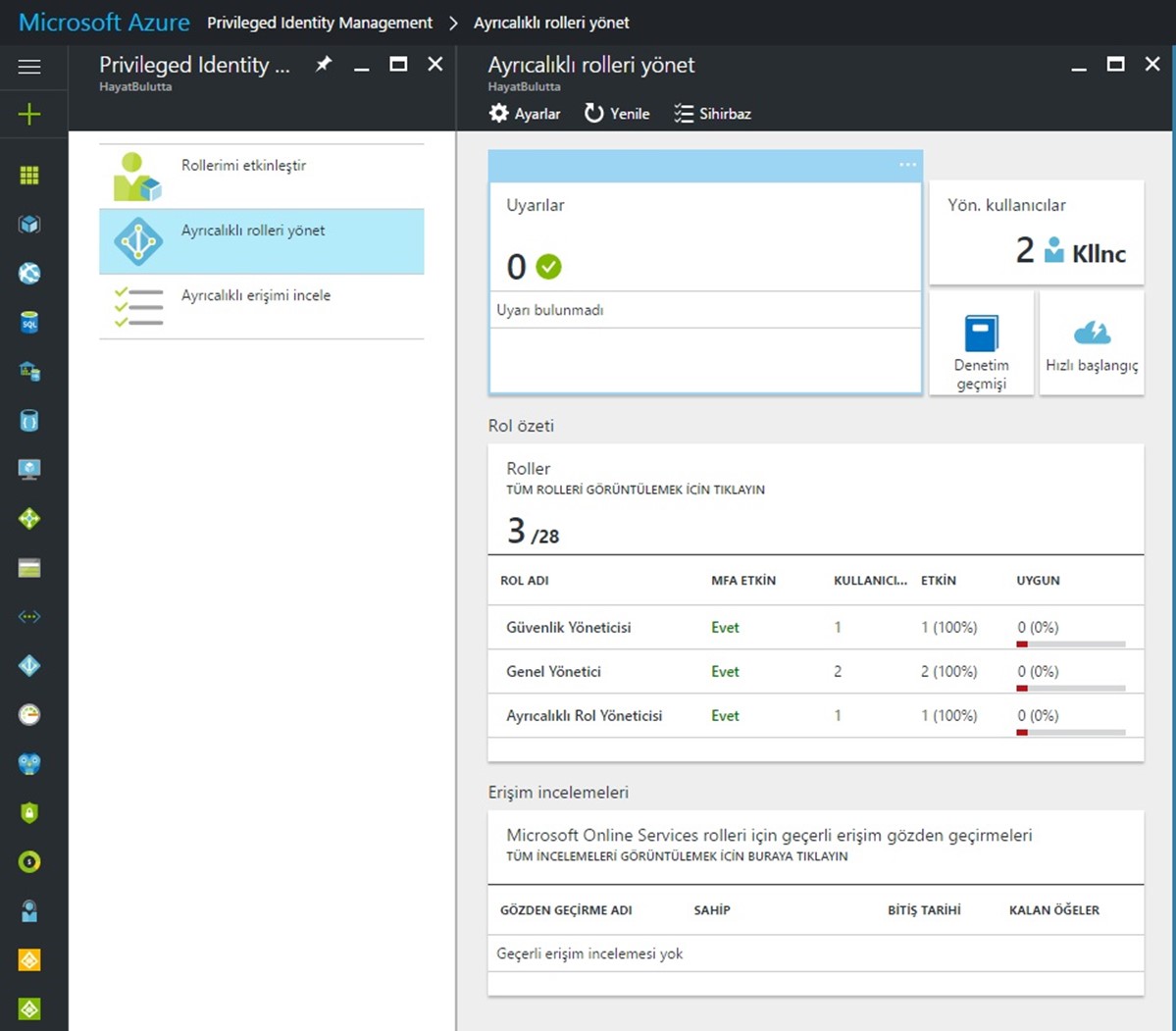1176x1031 pixels.
Task: Open Resource groups cube icon in sidebar
Action: (29, 225)
